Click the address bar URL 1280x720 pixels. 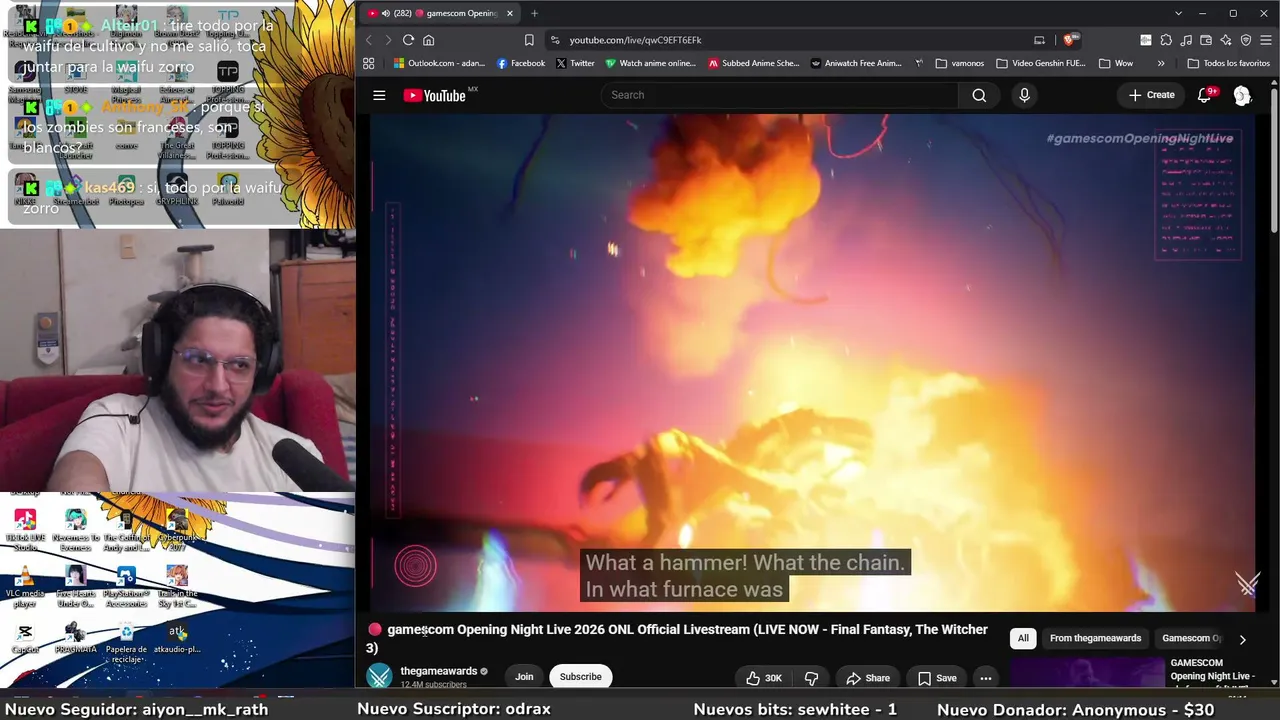point(635,40)
